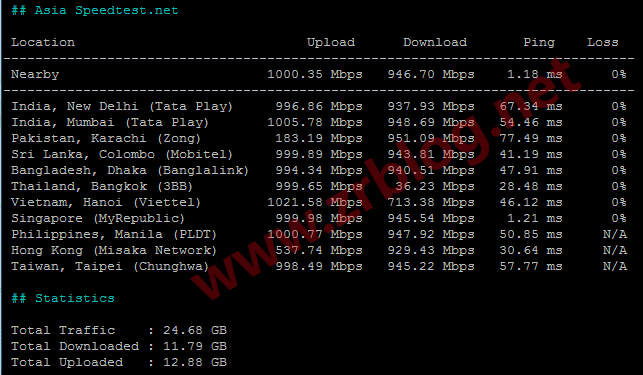Click Hanoi ping '46.12 ms'
Screen dimensions: 643x375
[x=531, y=202]
